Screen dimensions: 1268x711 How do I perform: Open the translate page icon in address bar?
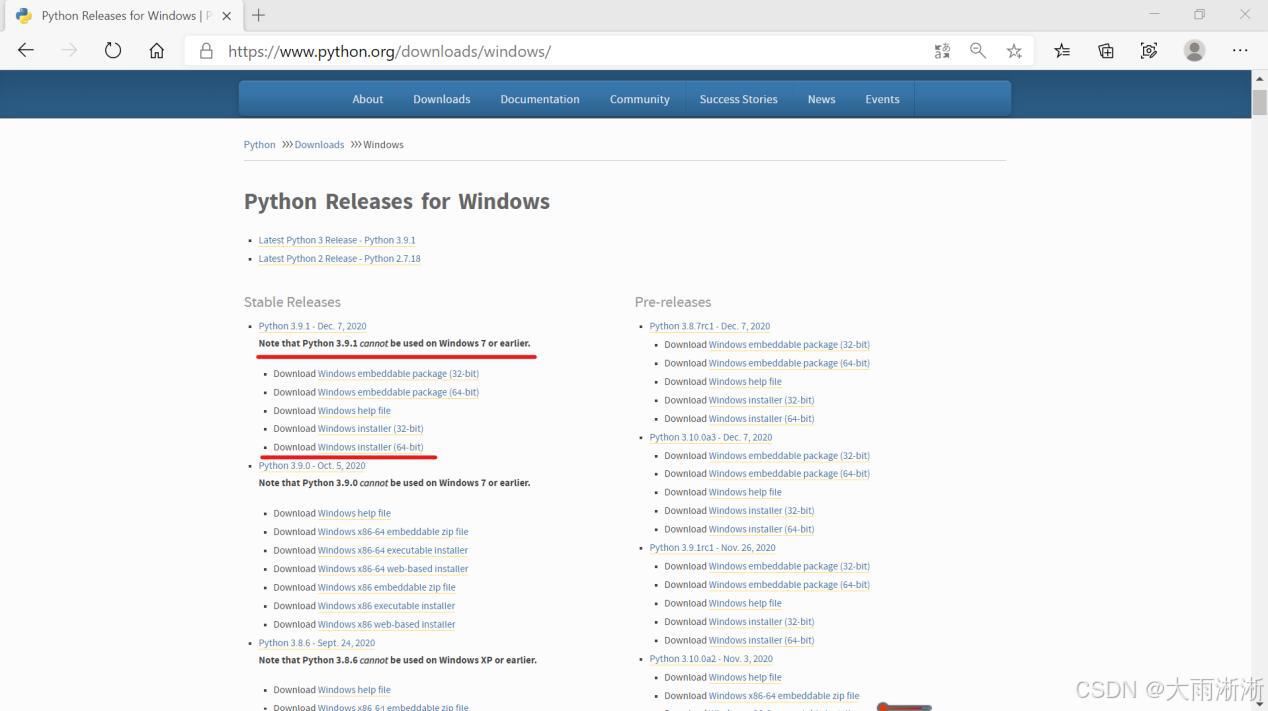tap(942, 51)
